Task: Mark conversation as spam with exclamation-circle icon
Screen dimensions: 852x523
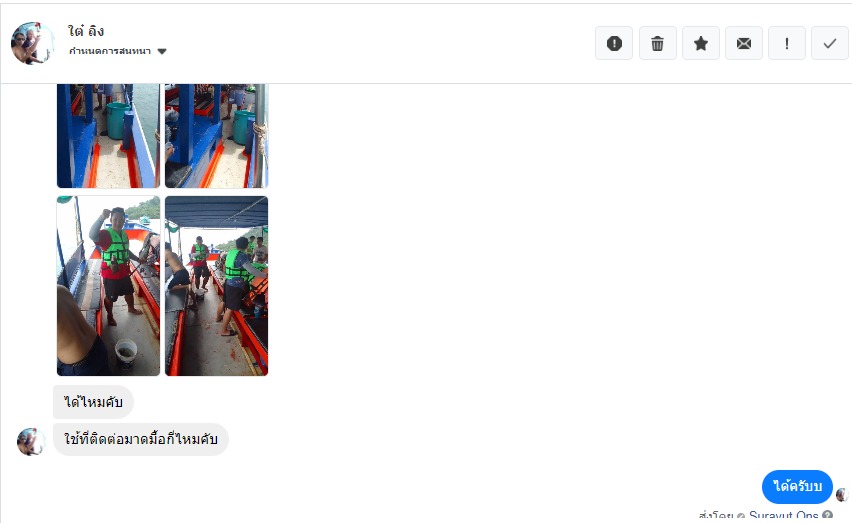Action: pos(614,43)
